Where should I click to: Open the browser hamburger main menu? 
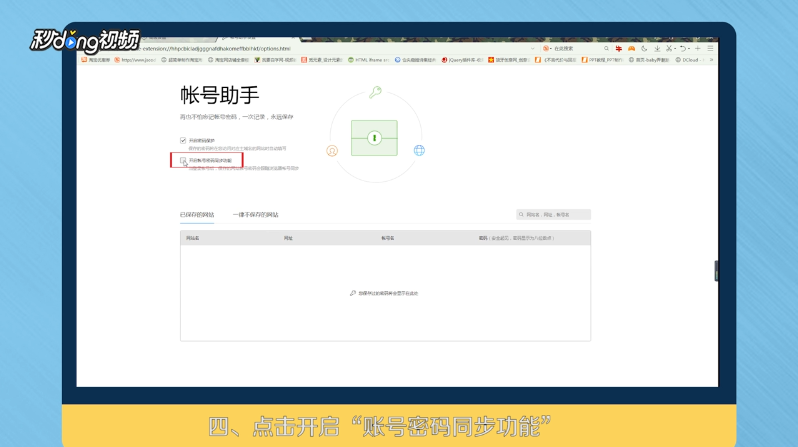coord(710,49)
